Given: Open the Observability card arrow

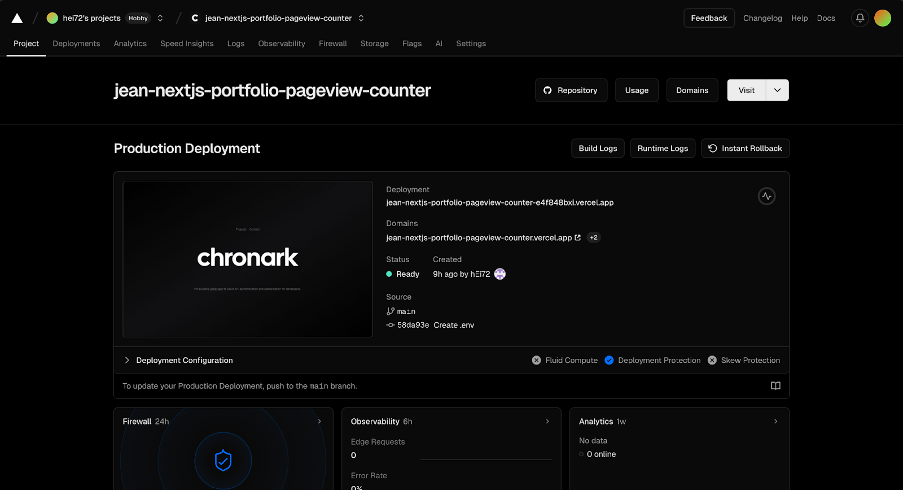Looking at the screenshot, I should [x=547, y=421].
